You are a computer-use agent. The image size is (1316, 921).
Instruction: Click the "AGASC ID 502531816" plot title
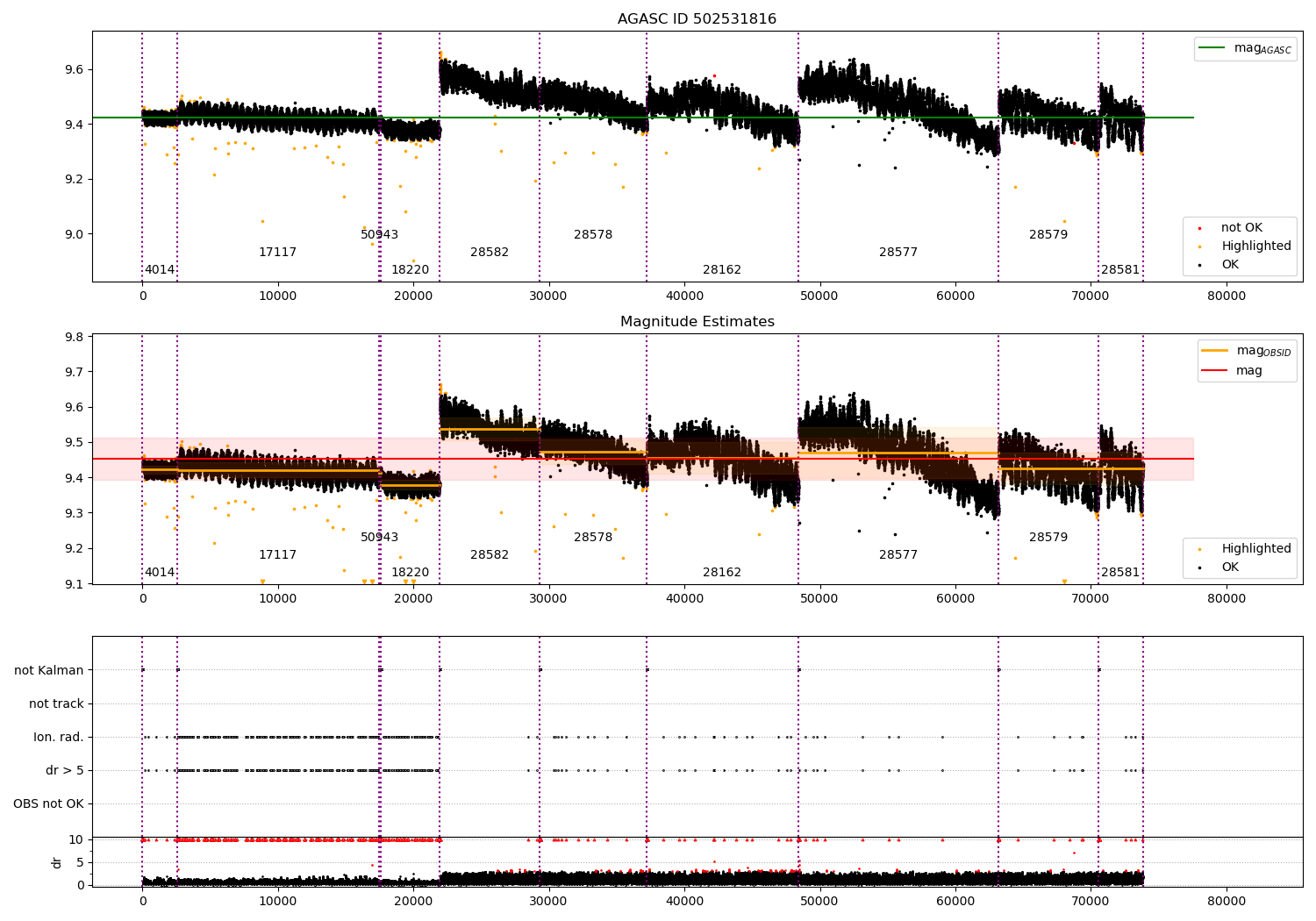[697, 19]
